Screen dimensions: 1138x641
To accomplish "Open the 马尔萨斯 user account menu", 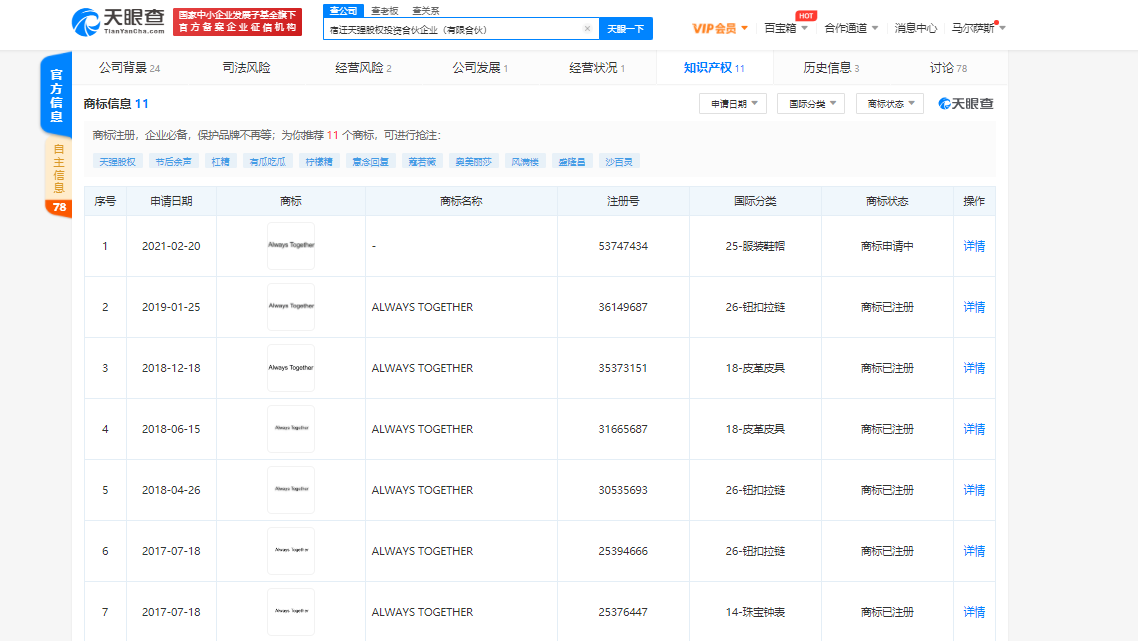I will tap(977, 28).
